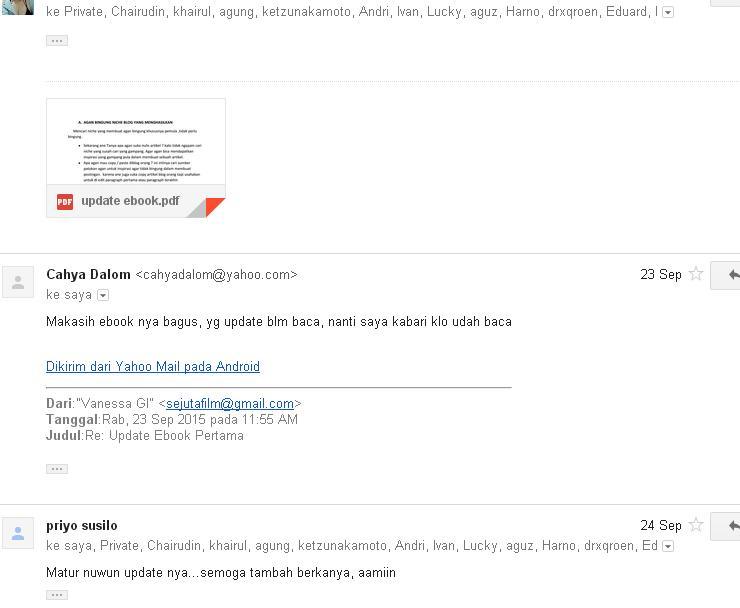
Task: Click sejutafilm@gmail.com email link
Action: (x=230, y=404)
